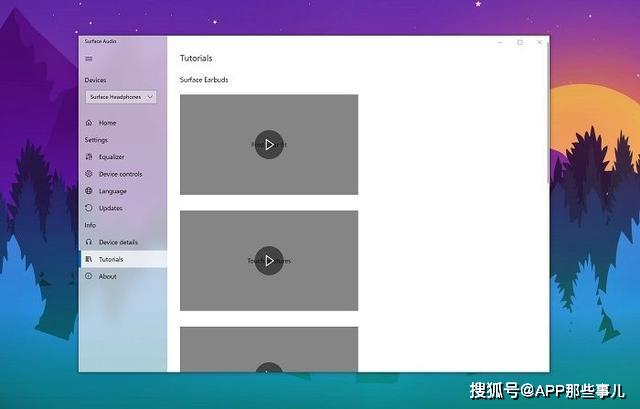This screenshot has width=640, height=409.
Task: Click the Devices label in sidebar
Action: pos(95,80)
